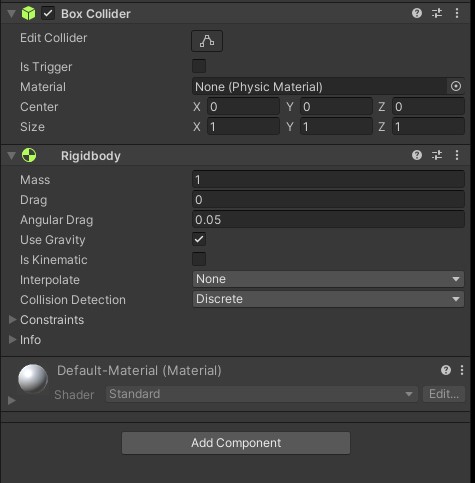Viewport: 475px width, 483px height.
Task: Click the Mass value field
Action: click(x=328, y=180)
